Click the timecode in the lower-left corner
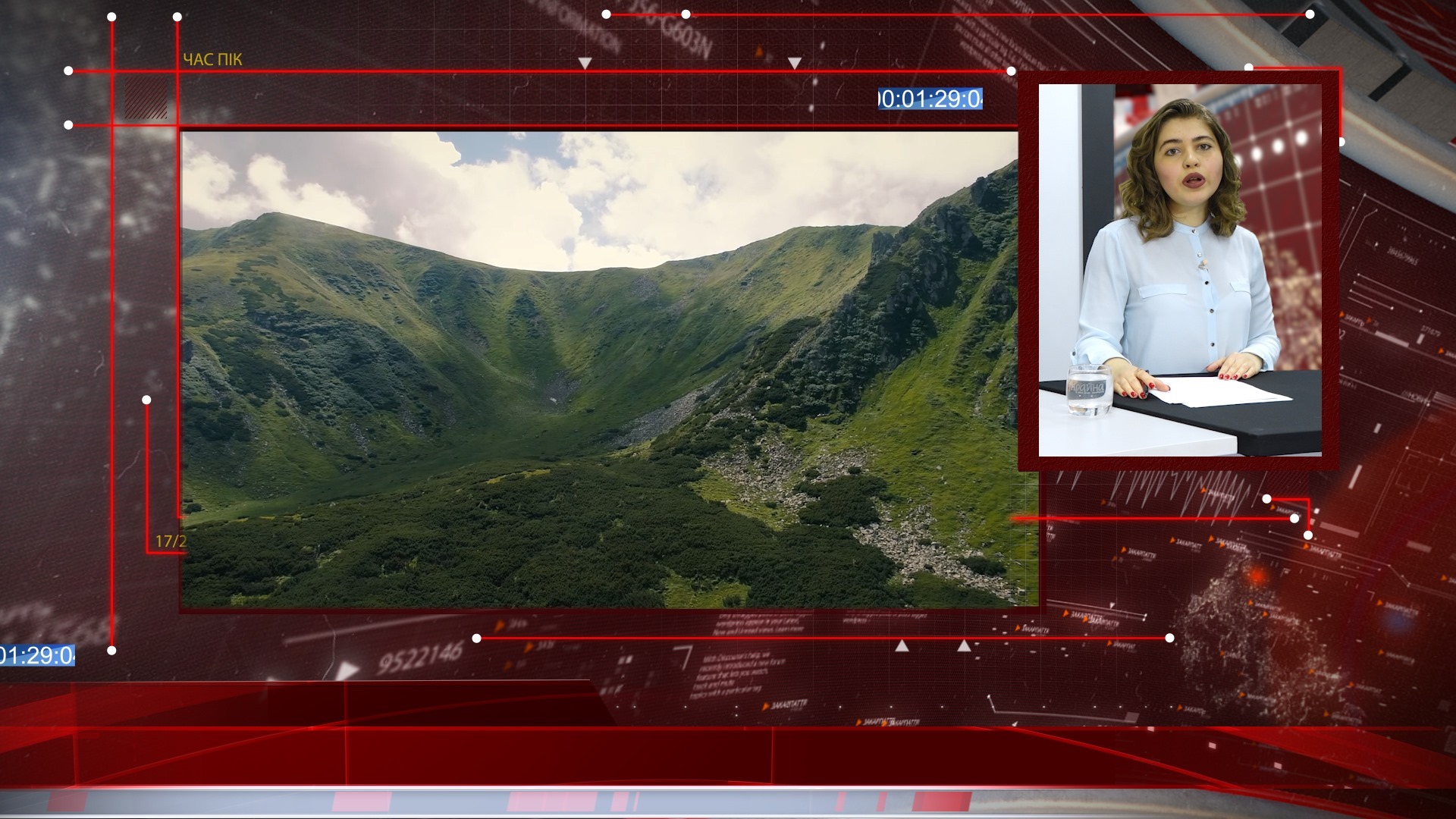 coord(37,655)
